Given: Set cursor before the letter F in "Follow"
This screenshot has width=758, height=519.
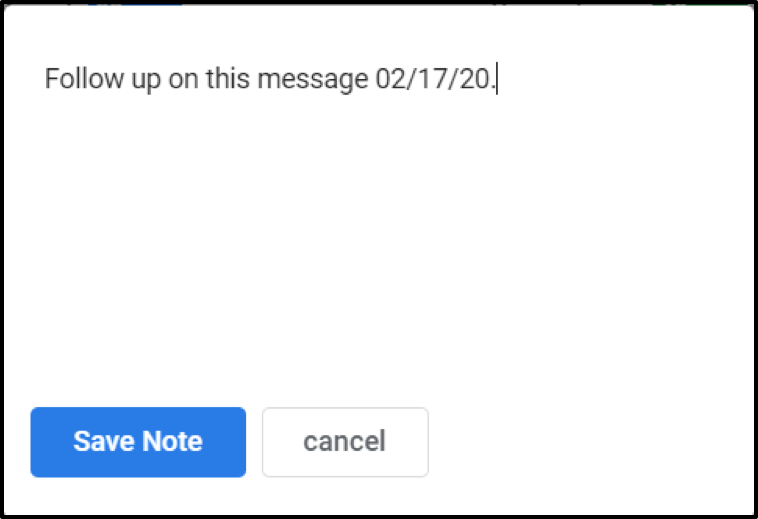Looking at the screenshot, I should pos(46,80).
